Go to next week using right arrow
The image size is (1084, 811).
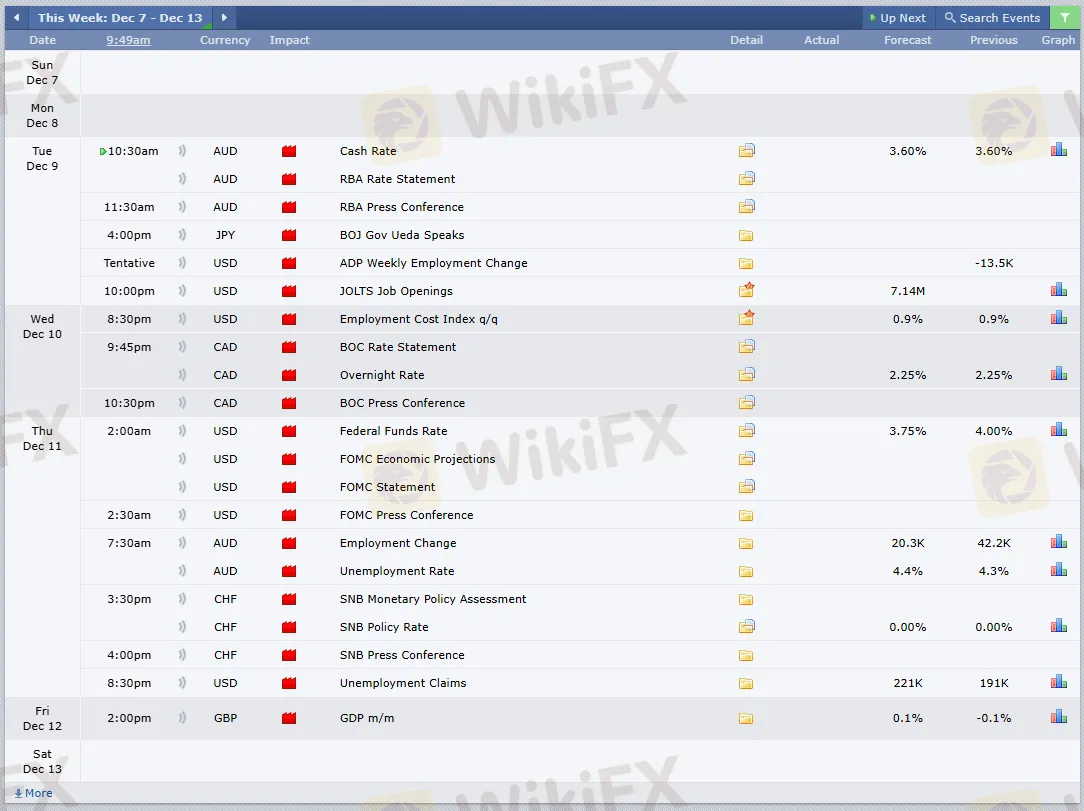tap(224, 18)
